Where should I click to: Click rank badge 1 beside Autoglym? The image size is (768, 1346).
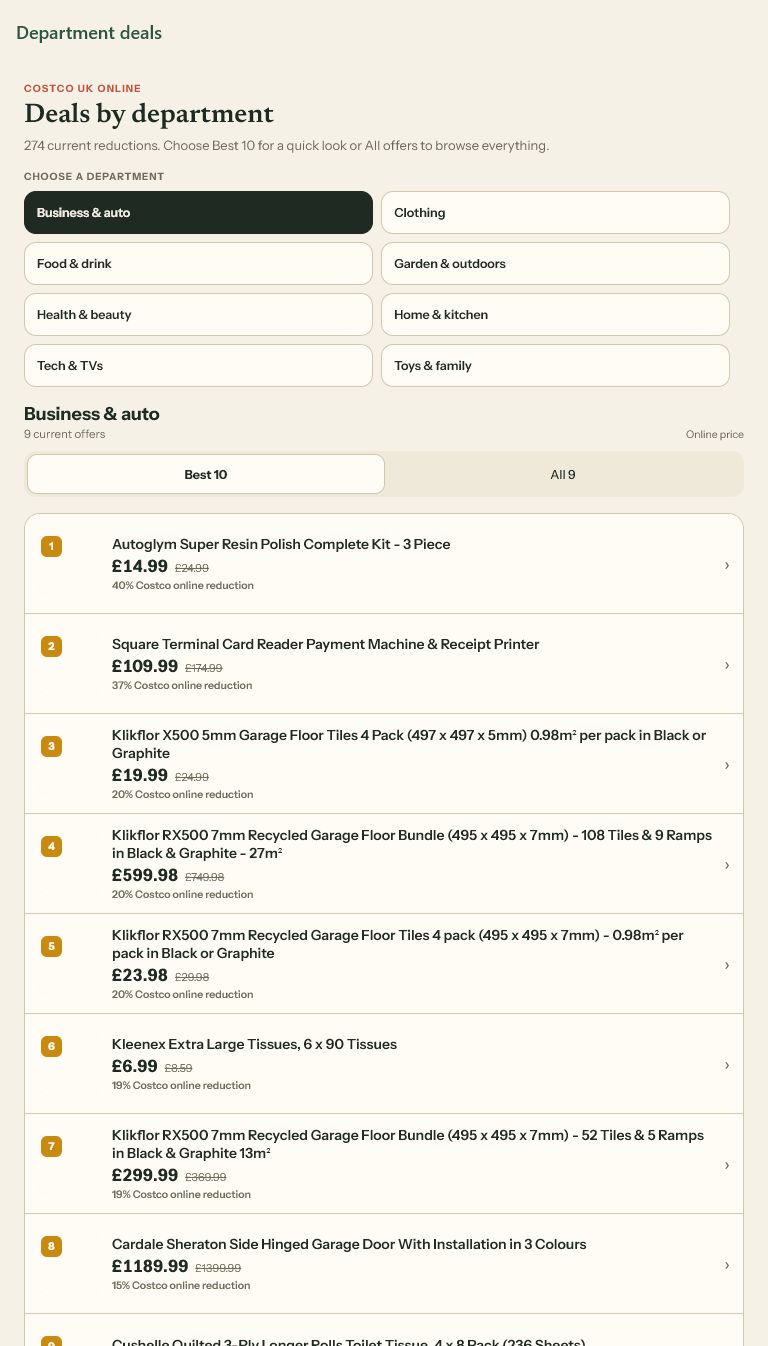pos(51,546)
